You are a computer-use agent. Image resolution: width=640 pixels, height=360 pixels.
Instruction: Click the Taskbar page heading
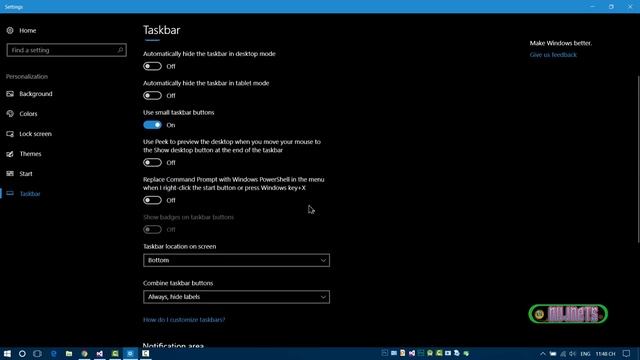(x=162, y=30)
